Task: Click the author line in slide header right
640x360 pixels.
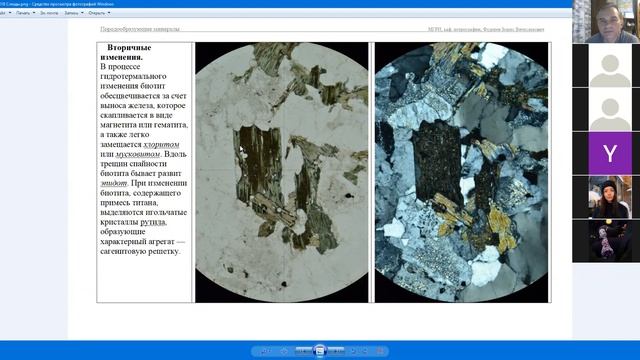Action: [x=486, y=29]
